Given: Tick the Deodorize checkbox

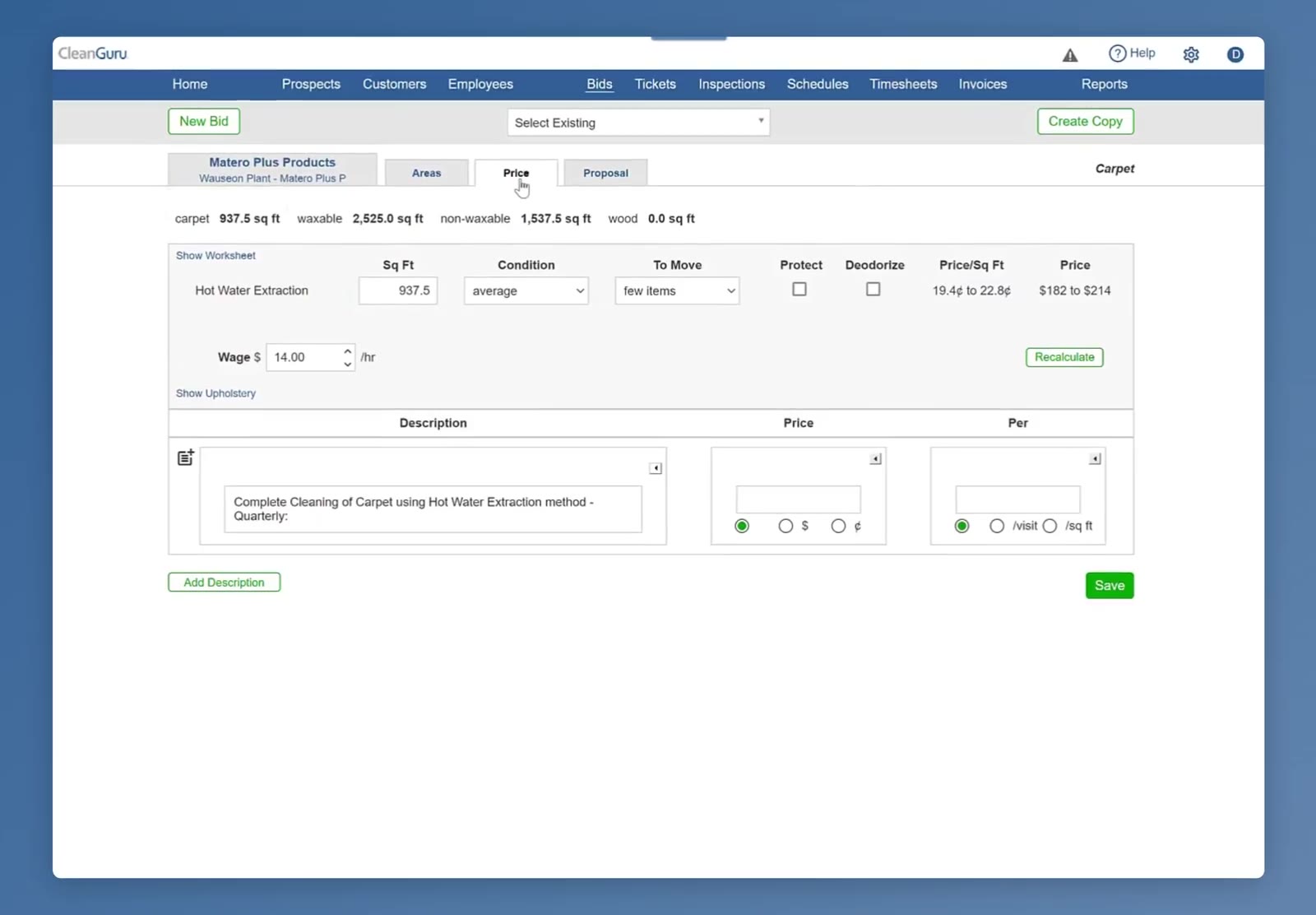Looking at the screenshot, I should pos(873,290).
